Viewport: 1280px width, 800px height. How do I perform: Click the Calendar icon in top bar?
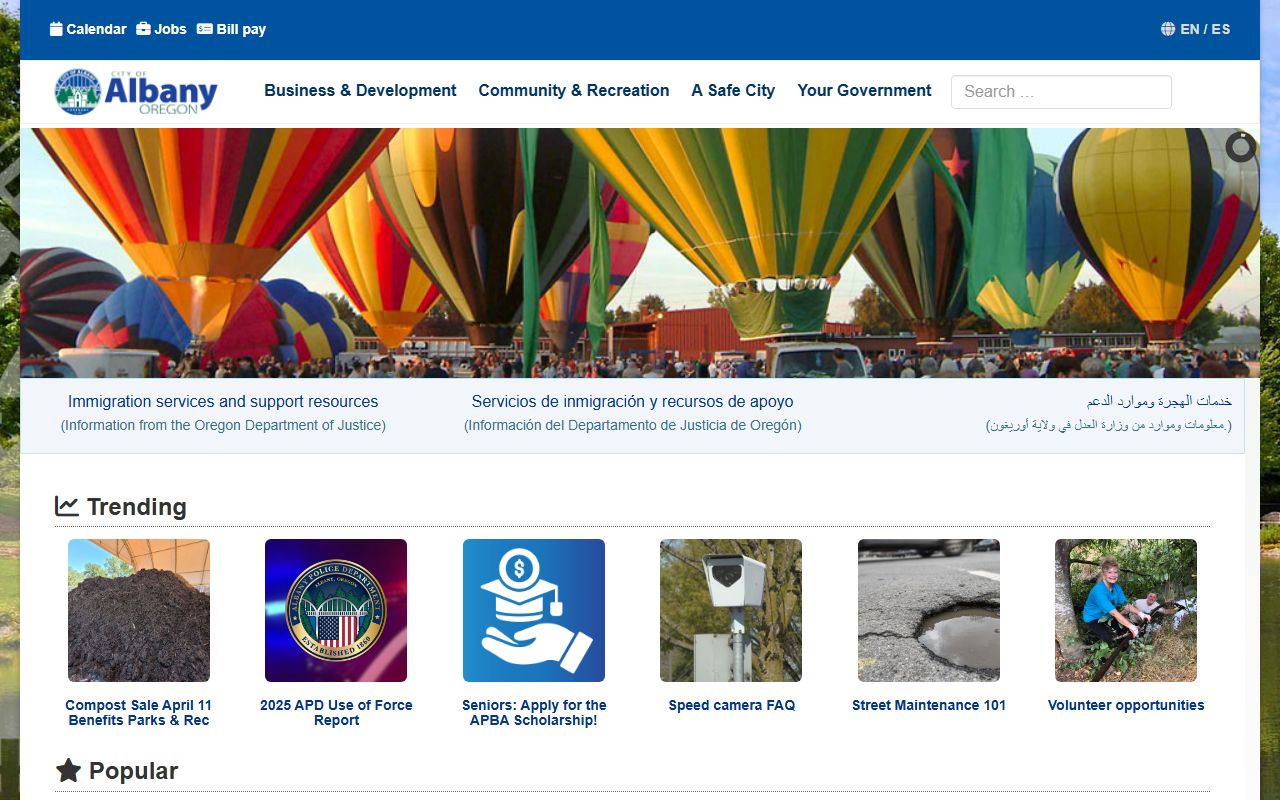coord(56,29)
